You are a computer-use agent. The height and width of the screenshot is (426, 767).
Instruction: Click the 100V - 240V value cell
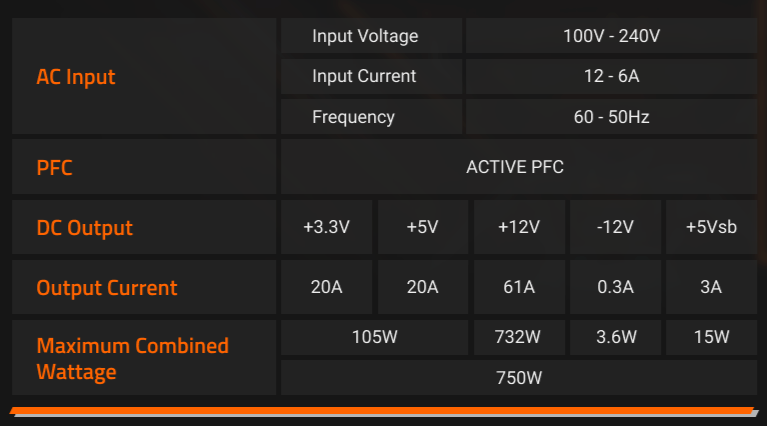611,37
